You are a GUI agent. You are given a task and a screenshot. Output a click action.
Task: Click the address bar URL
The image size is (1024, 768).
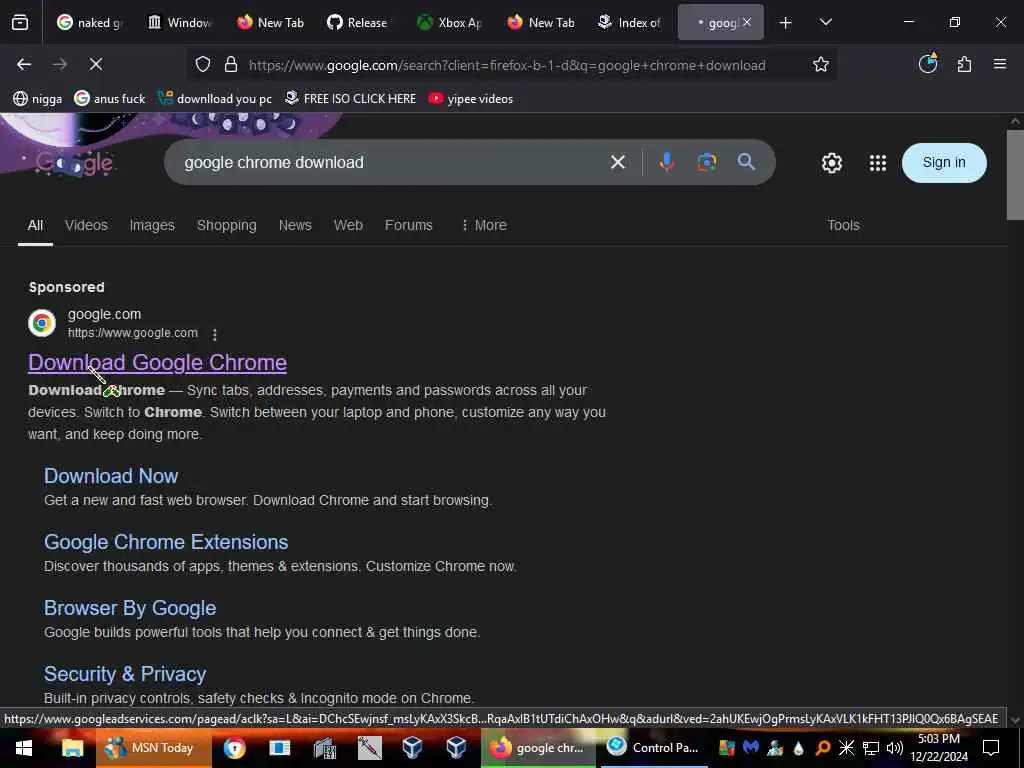(x=507, y=65)
